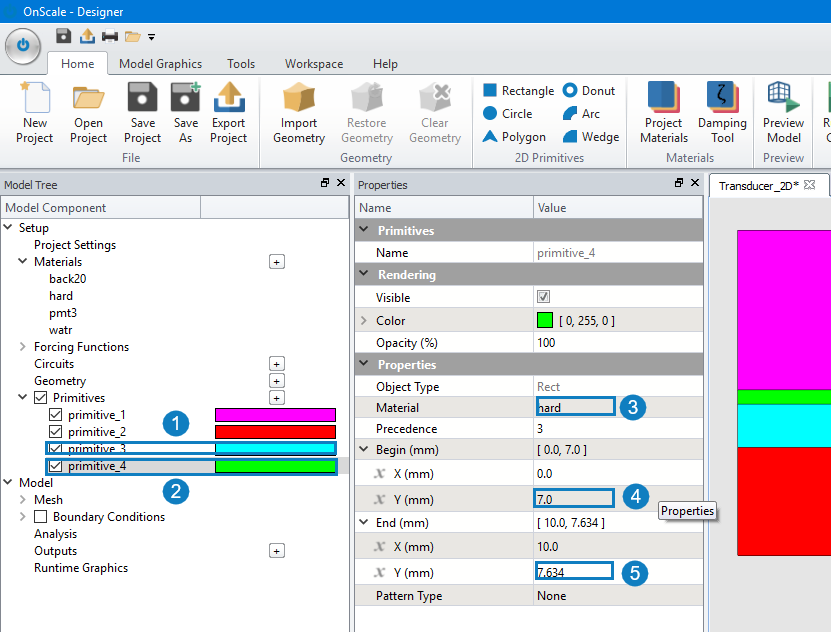This screenshot has height=632, width=831.
Task: Click the Preview Model icon
Action: (x=783, y=97)
